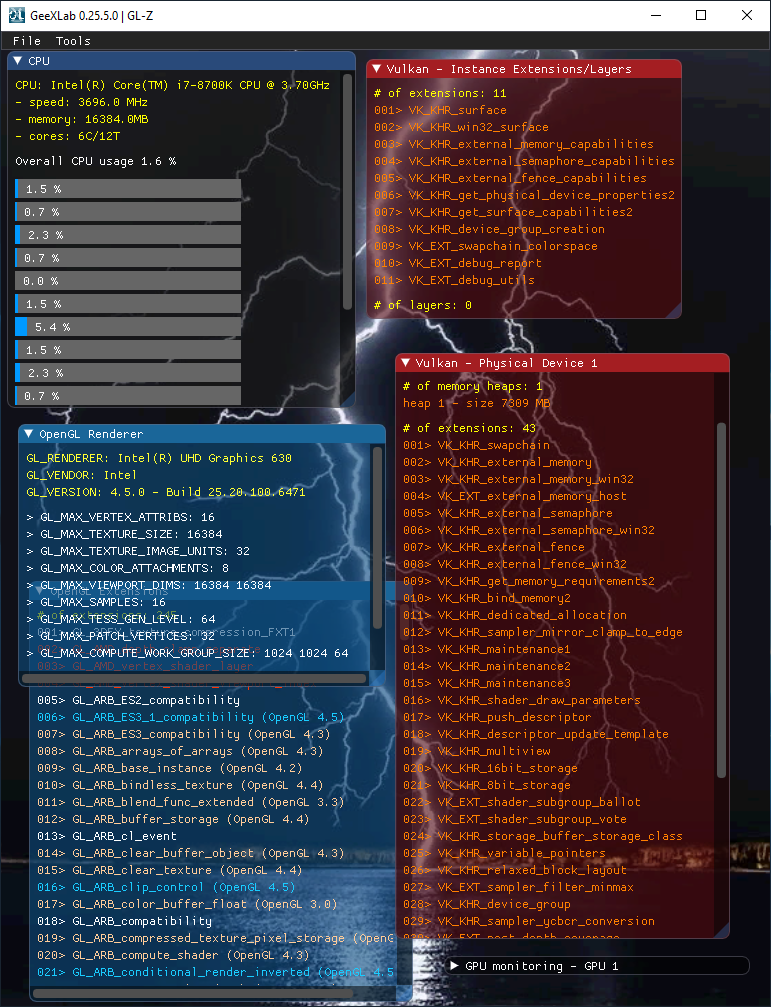Click the VK_KHR_multiview row
Screen dimensions: 771x1007
(477, 751)
